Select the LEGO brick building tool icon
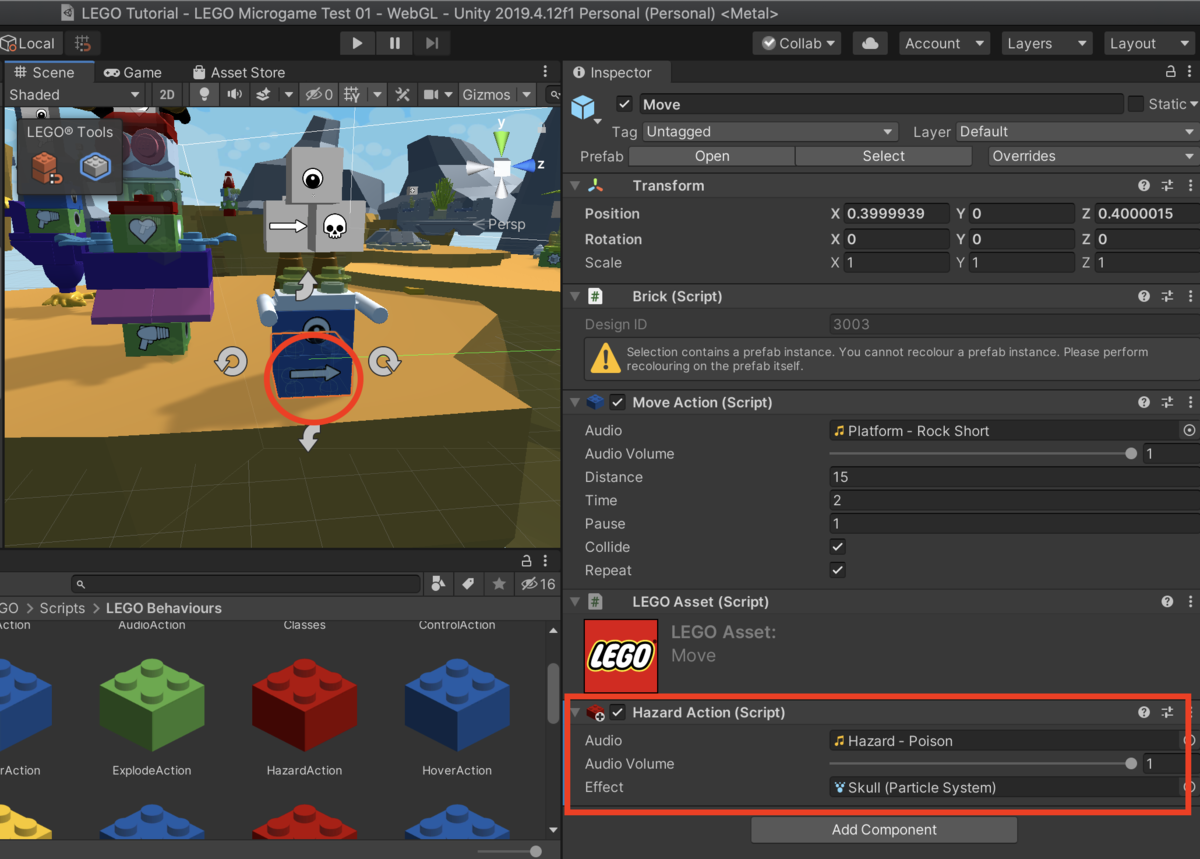 (x=46, y=167)
